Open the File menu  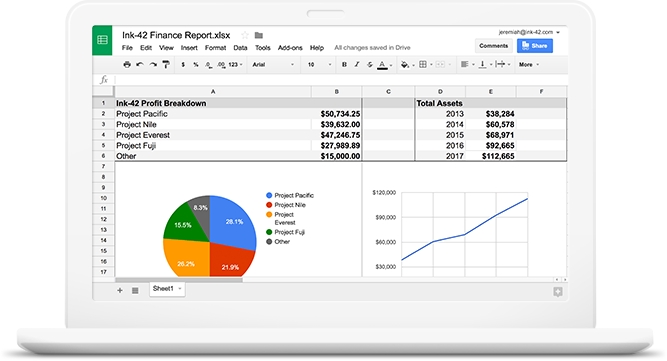point(127,48)
